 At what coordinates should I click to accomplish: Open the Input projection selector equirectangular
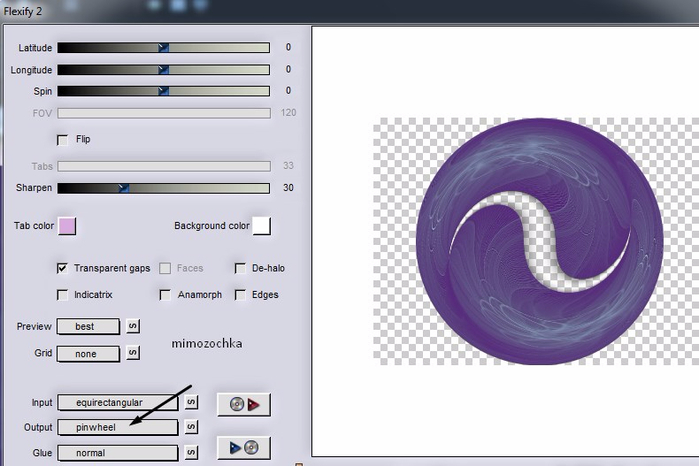pyautogui.click(x=118, y=403)
